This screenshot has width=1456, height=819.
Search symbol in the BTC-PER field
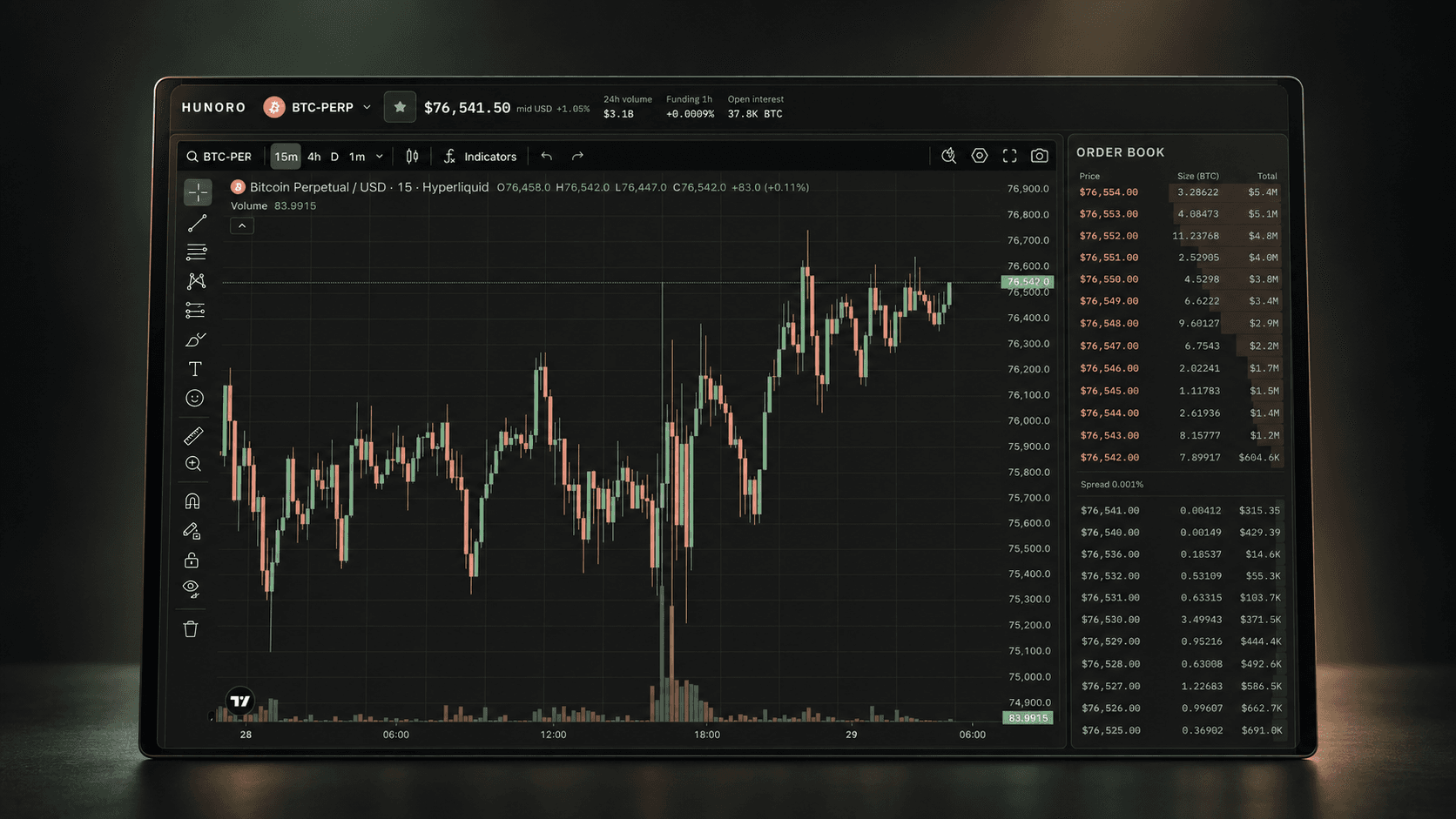[x=219, y=157]
